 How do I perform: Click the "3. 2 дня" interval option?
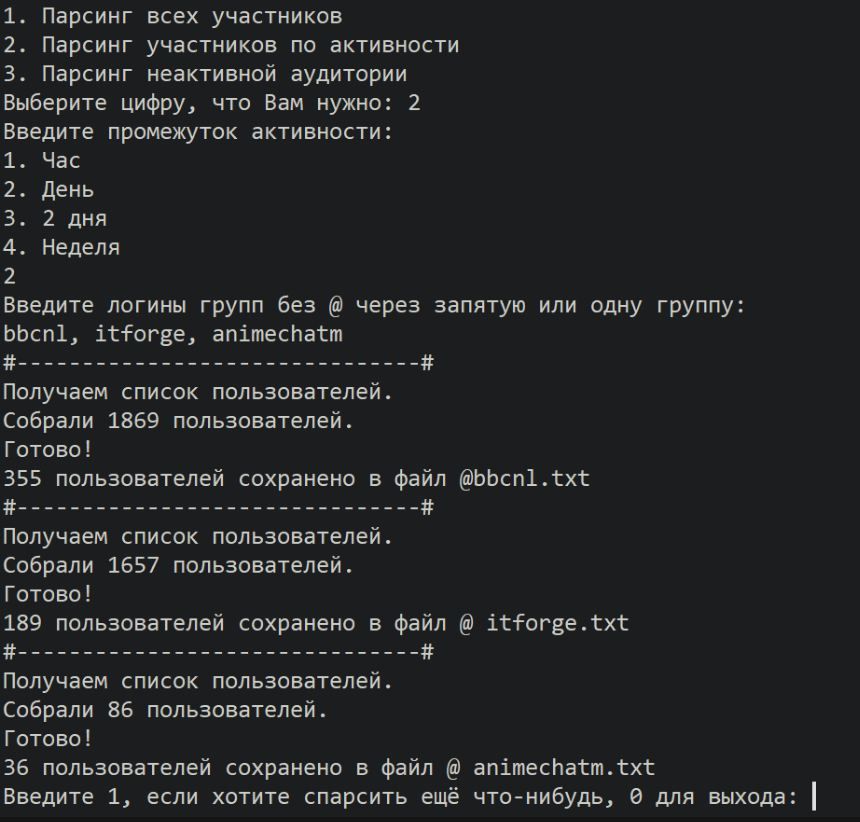click(x=55, y=219)
